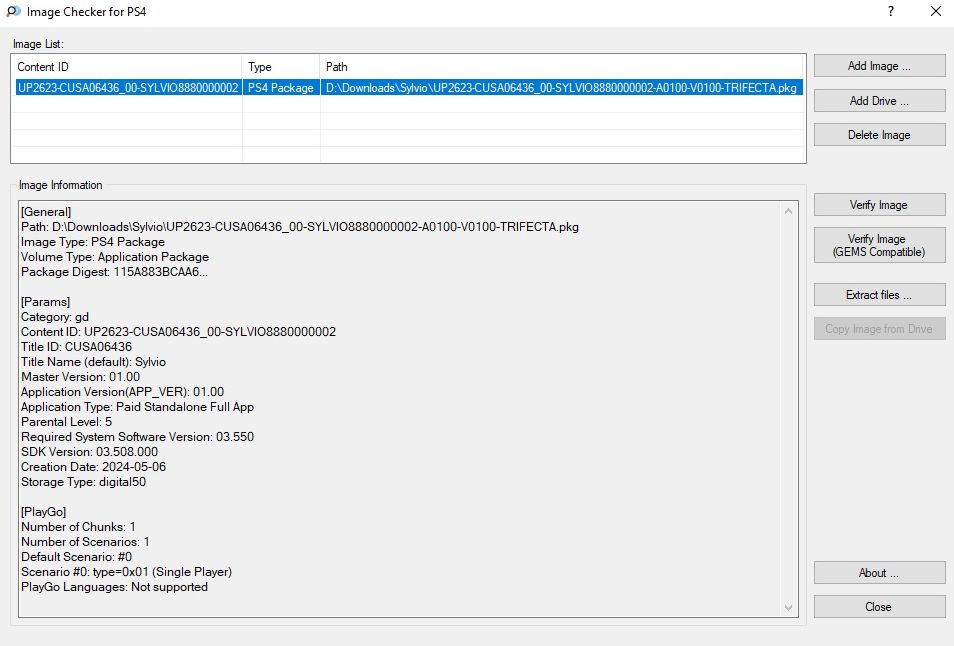954x646 pixels.
Task: Click the Path line in Image Information
Action: coord(300,227)
